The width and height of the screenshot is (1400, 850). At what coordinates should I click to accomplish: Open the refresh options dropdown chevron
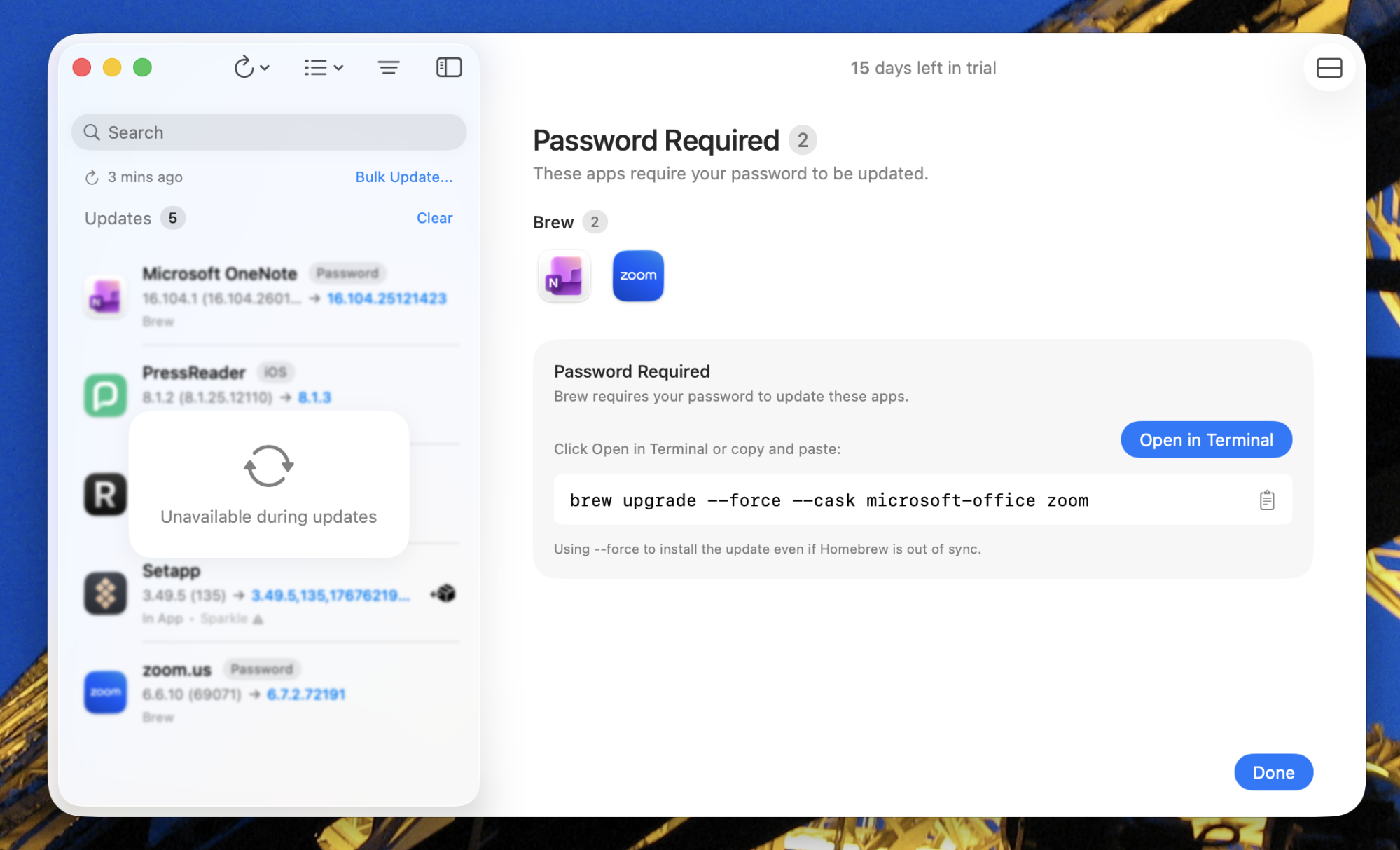click(x=264, y=67)
